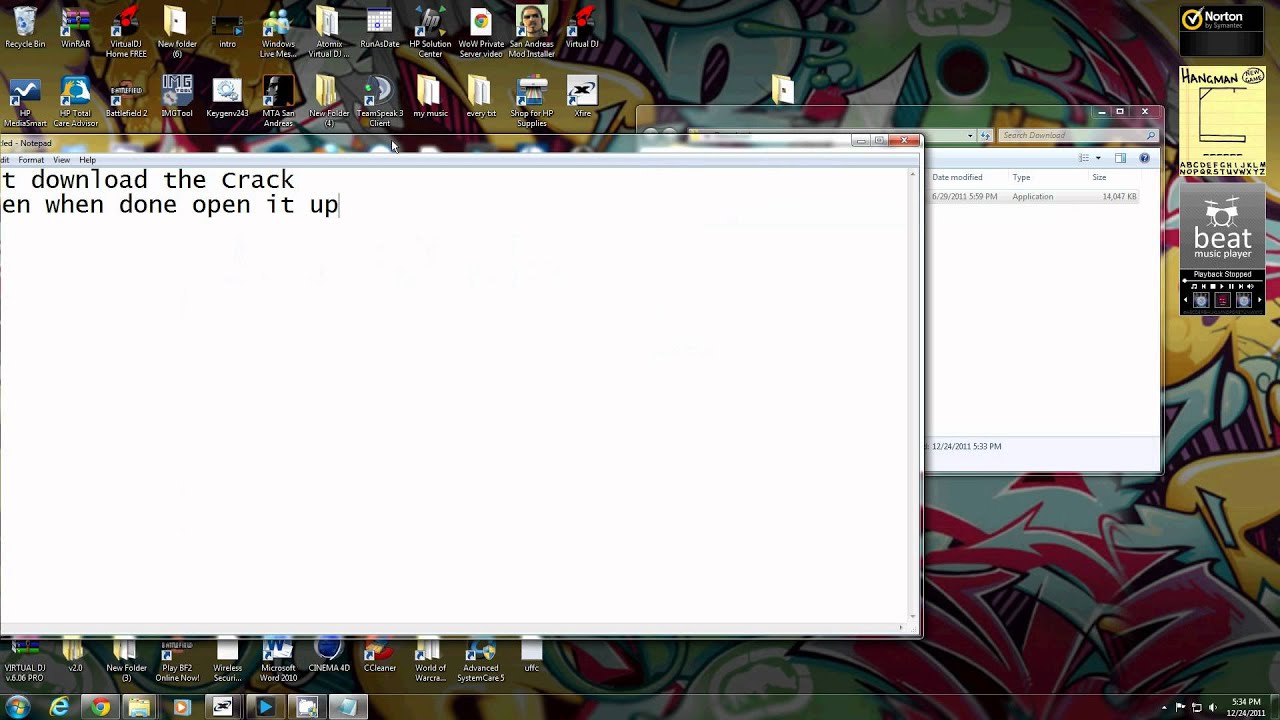The width and height of the screenshot is (1280, 720).
Task: Open the Explorer help question-mark icon
Action: coord(1144,158)
